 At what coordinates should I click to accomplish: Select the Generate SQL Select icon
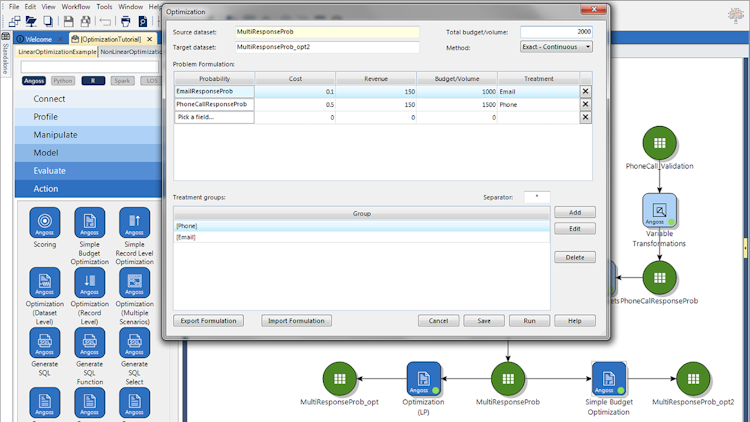click(134, 343)
